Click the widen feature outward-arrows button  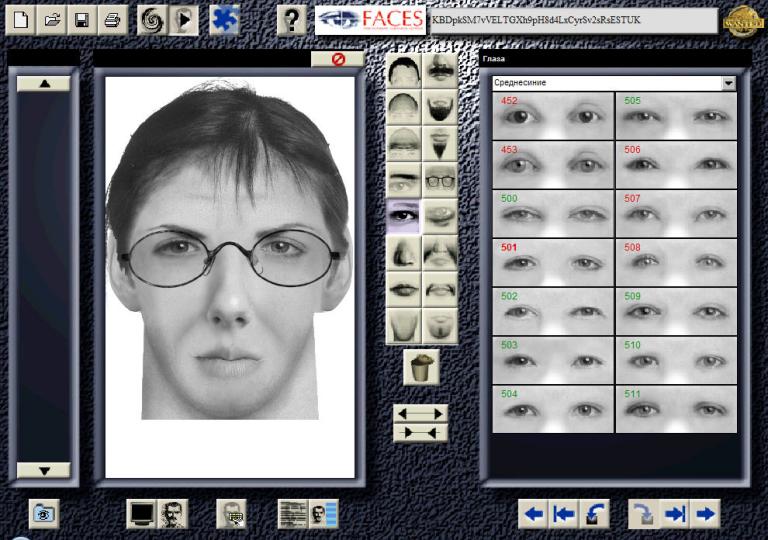[x=420, y=413]
